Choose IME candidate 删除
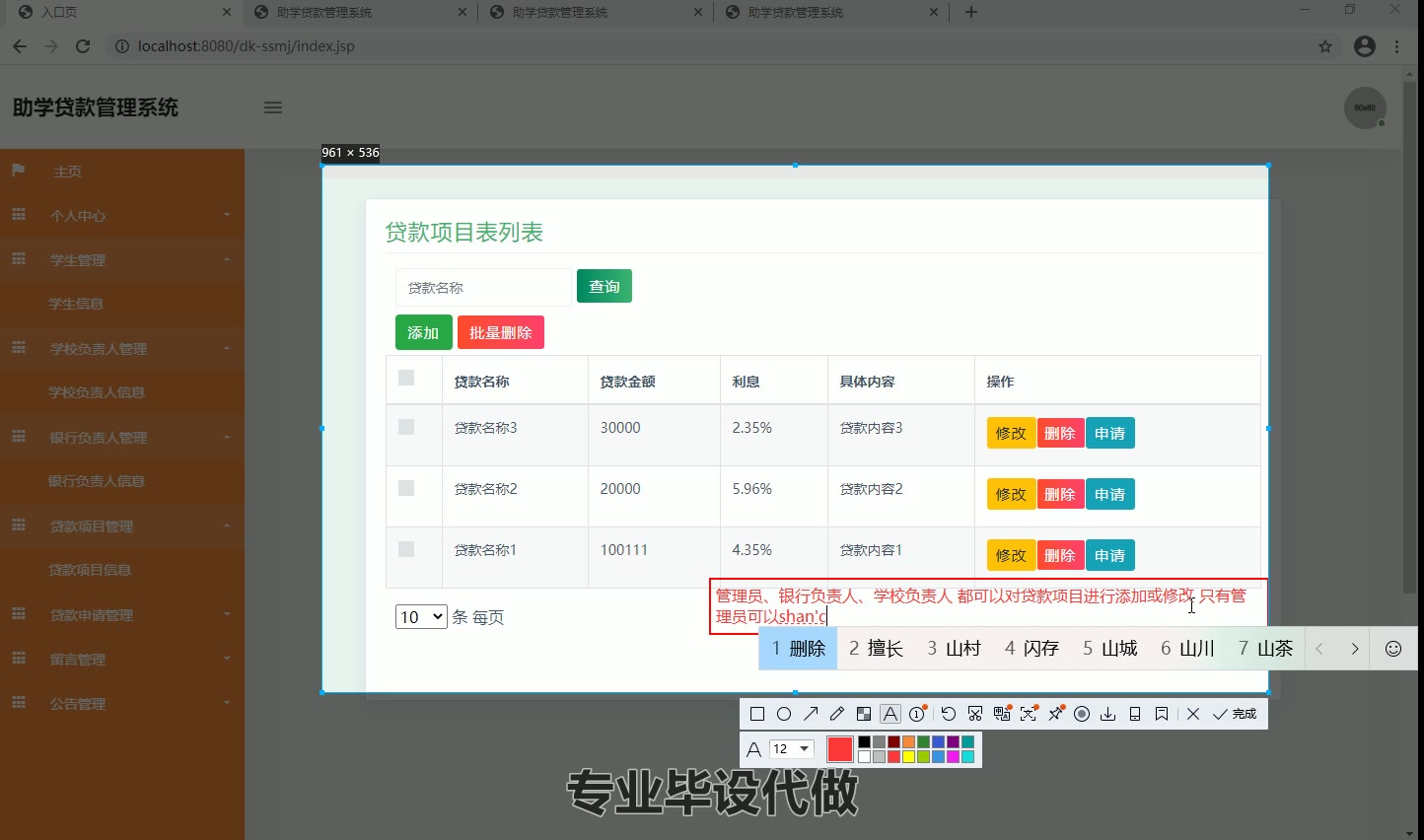 pos(798,649)
